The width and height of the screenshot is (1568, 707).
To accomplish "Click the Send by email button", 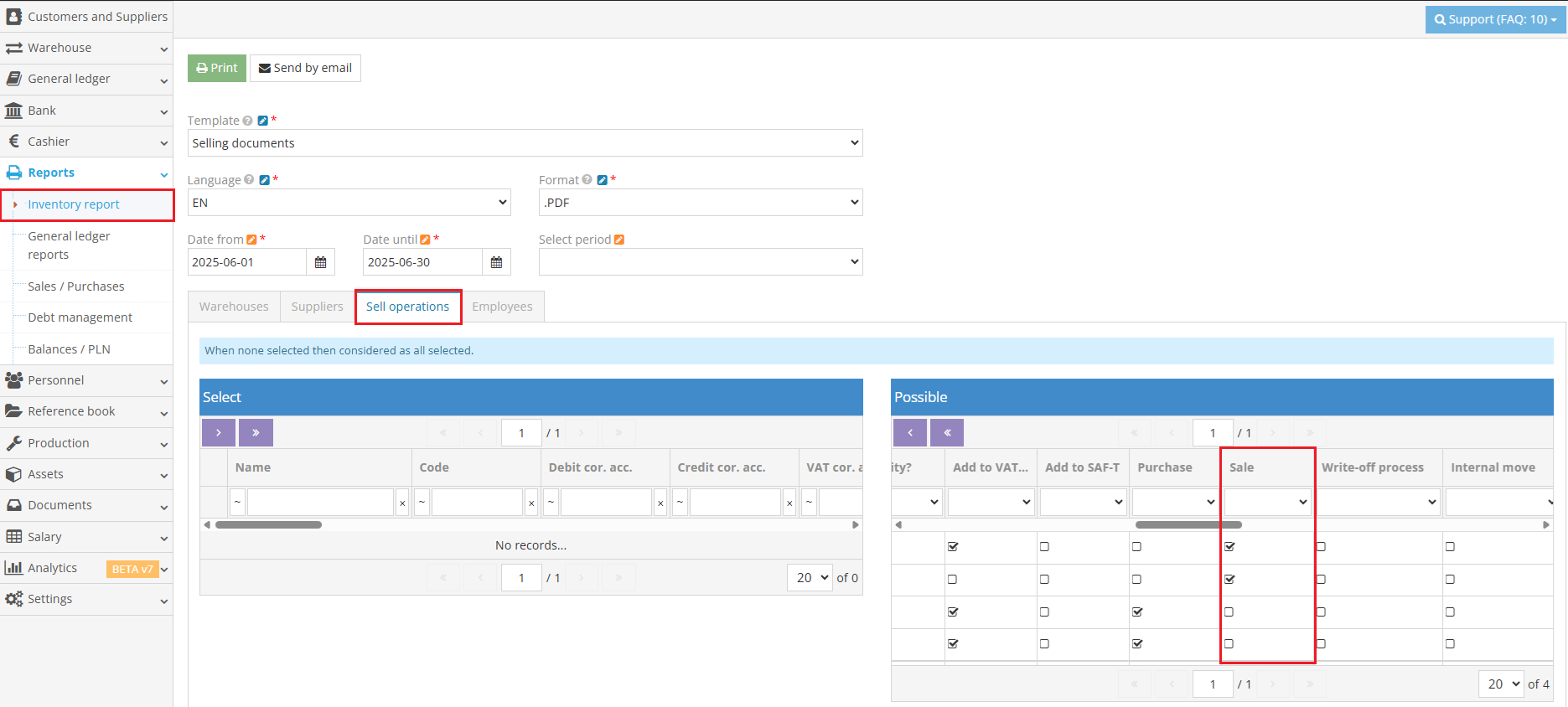I will coord(305,68).
